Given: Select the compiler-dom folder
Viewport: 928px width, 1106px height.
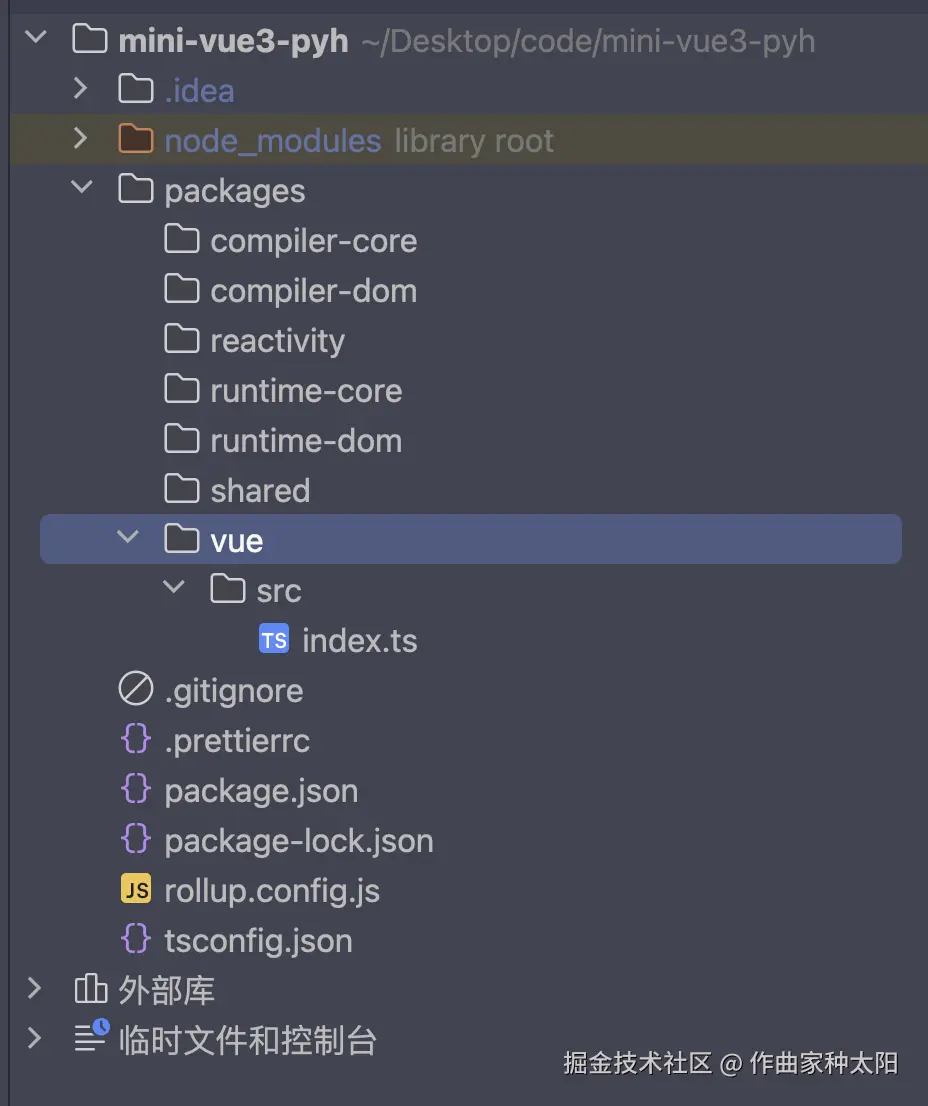Looking at the screenshot, I should 313,291.
